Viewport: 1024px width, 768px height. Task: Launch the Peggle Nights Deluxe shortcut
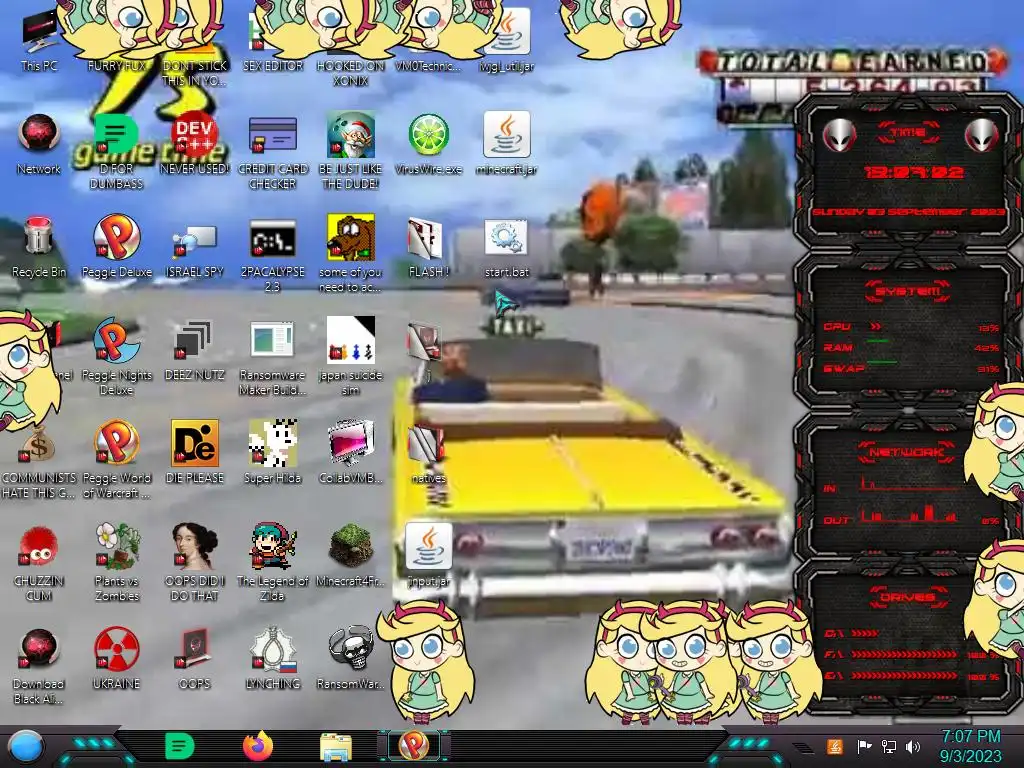point(117,356)
